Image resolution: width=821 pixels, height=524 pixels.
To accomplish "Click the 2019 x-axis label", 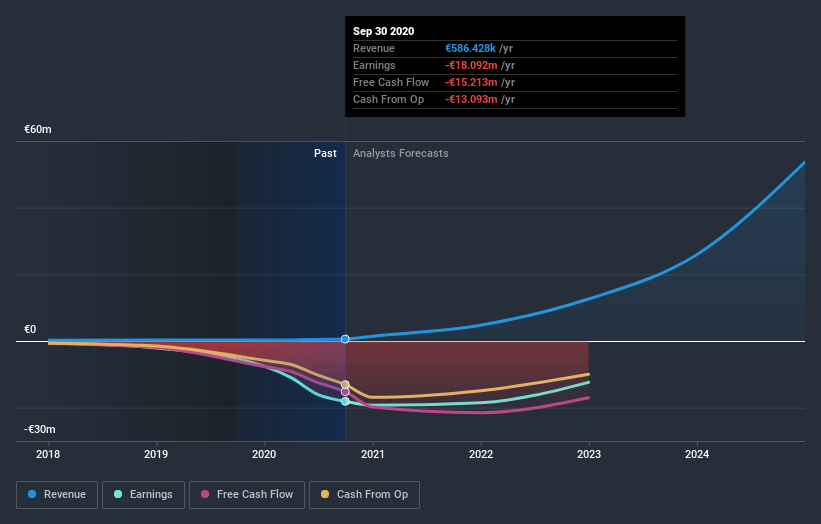I will coord(156,454).
